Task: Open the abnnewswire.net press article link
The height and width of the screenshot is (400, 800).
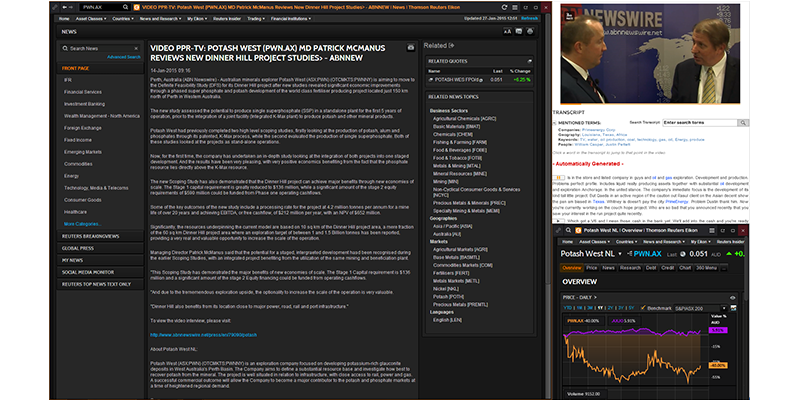Action: tap(204, 335)
